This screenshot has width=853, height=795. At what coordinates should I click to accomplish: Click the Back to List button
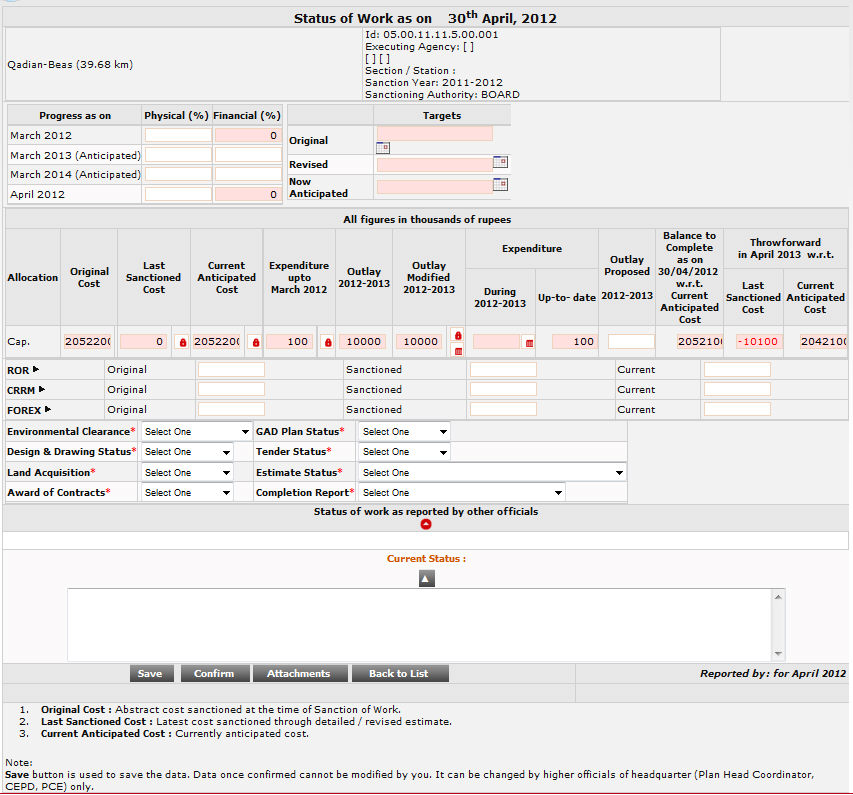tap(398, 673)
